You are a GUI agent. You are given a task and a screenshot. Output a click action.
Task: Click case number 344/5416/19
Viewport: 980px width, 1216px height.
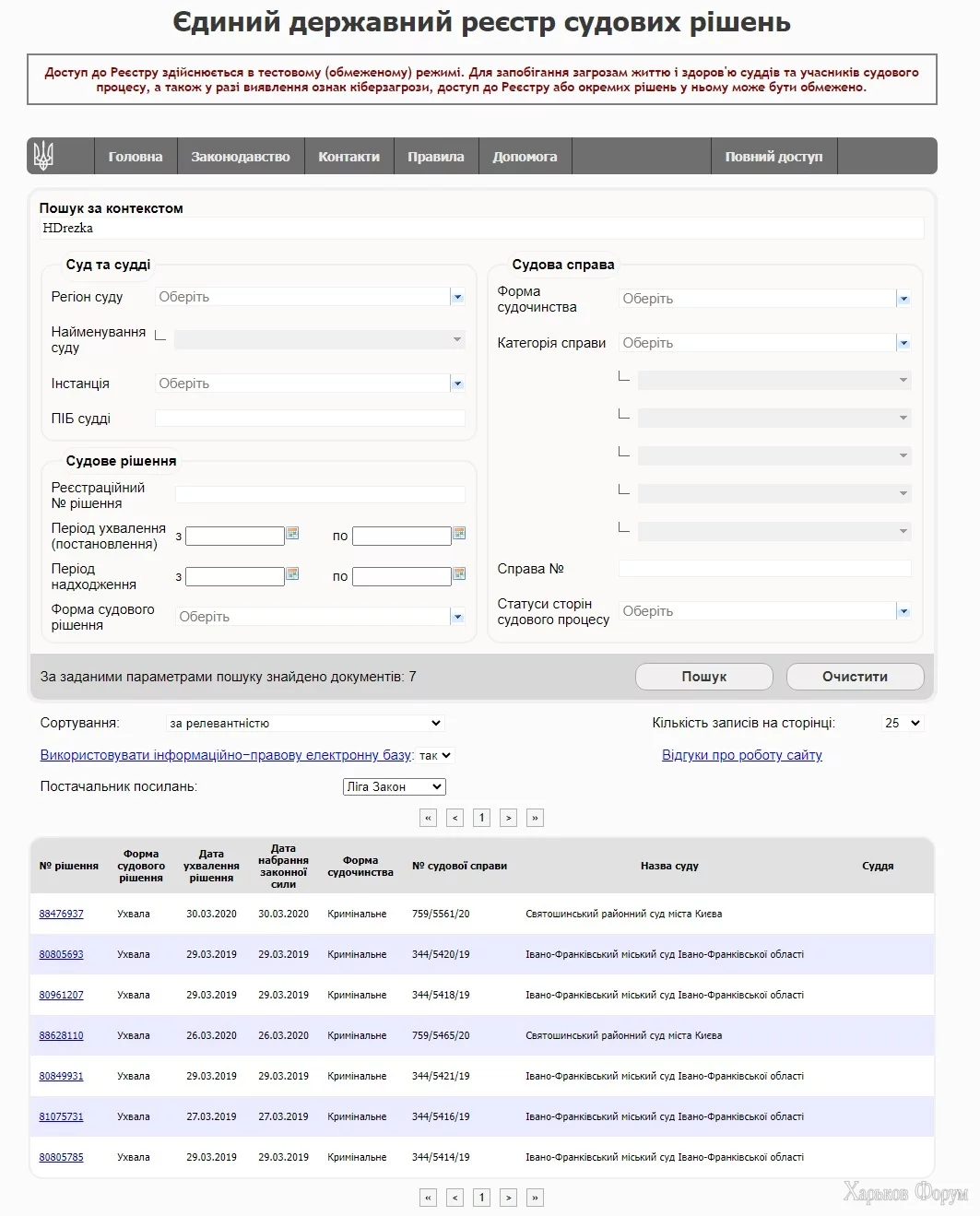(x=441, y=1116)
